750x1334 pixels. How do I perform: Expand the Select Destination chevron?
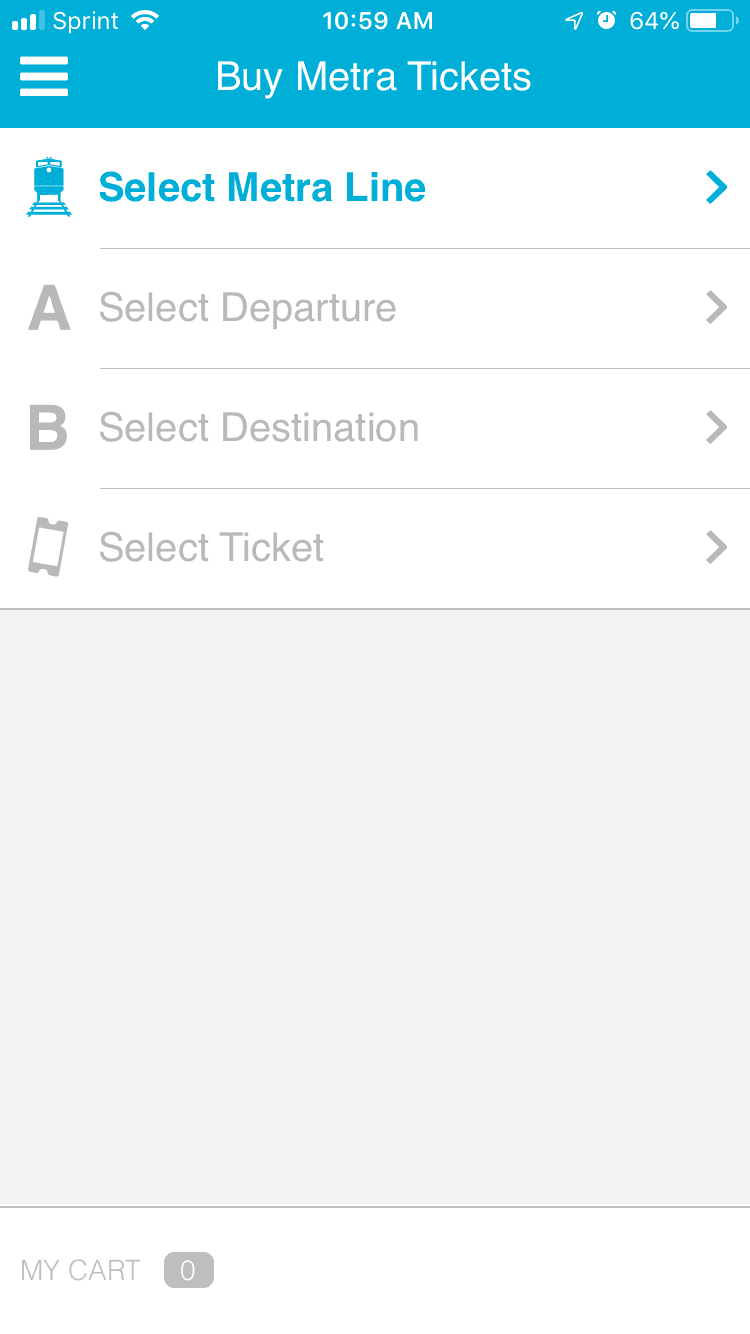[715, 428]
